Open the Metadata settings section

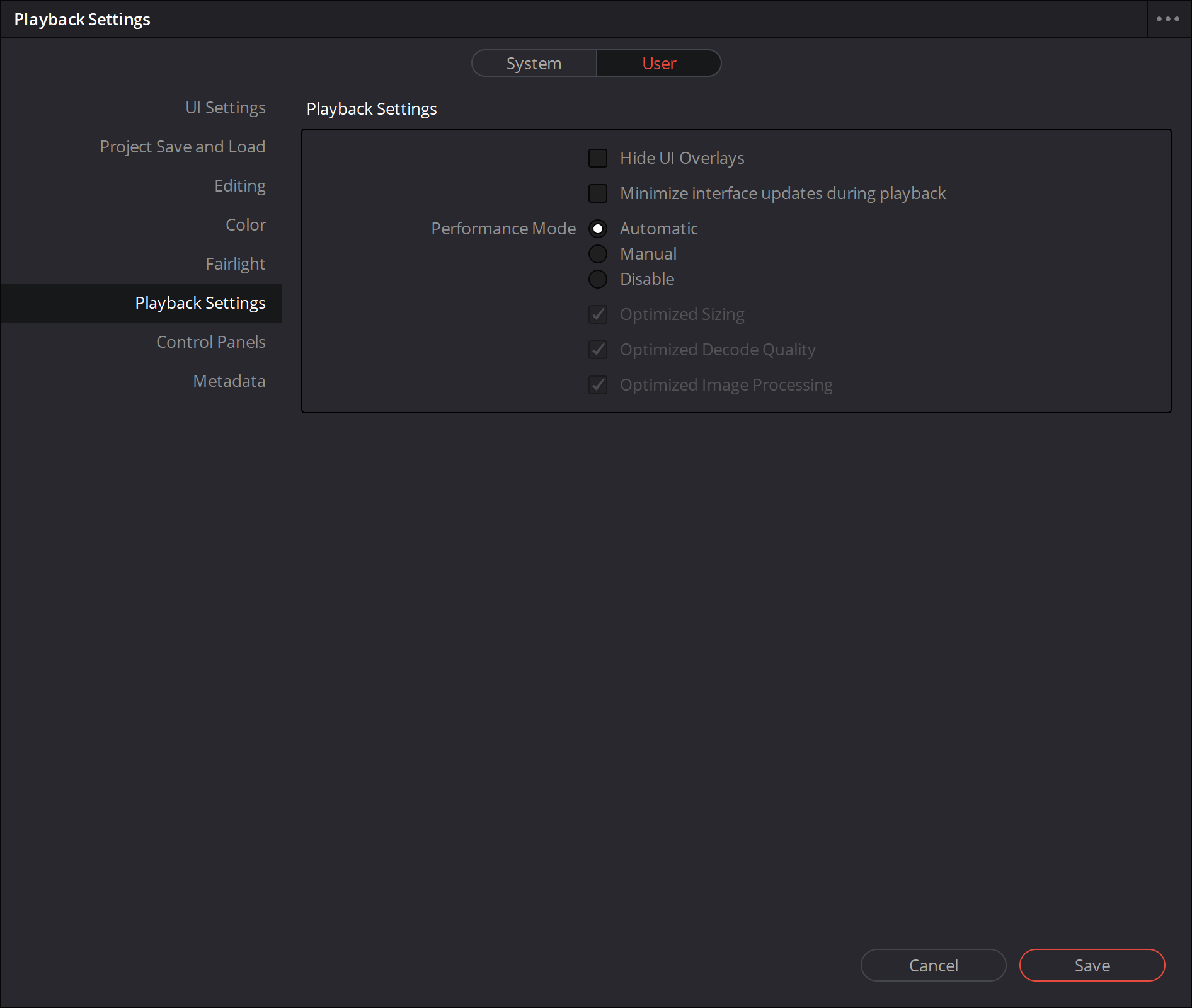point(229,381)
